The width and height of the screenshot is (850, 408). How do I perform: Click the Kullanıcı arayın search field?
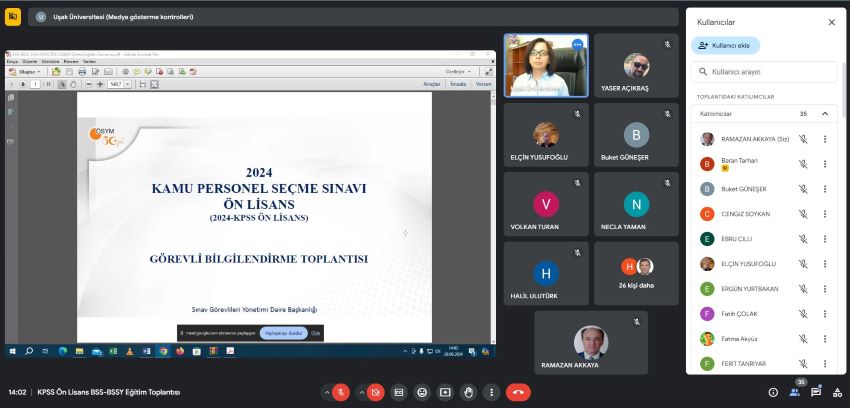764,72
